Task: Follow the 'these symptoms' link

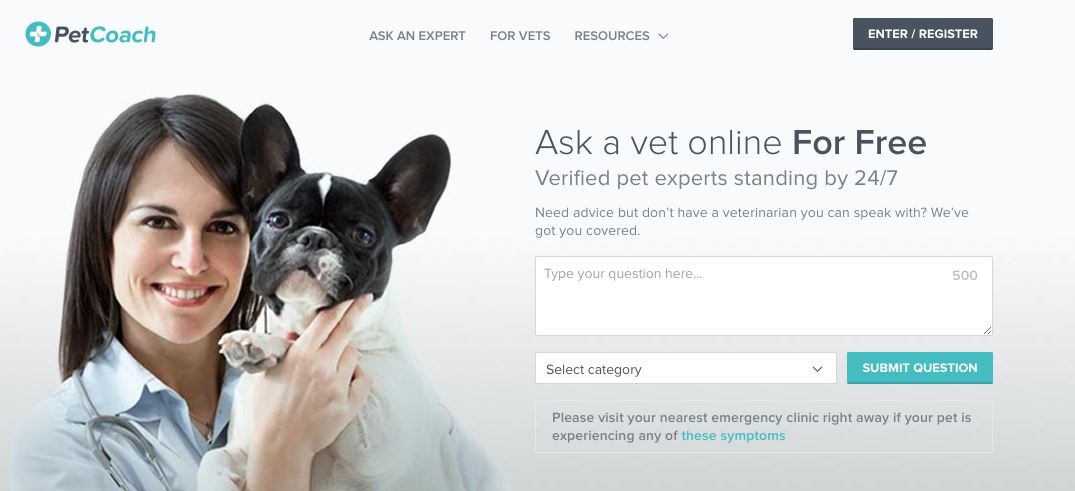Action: click(x=733, y=435)
